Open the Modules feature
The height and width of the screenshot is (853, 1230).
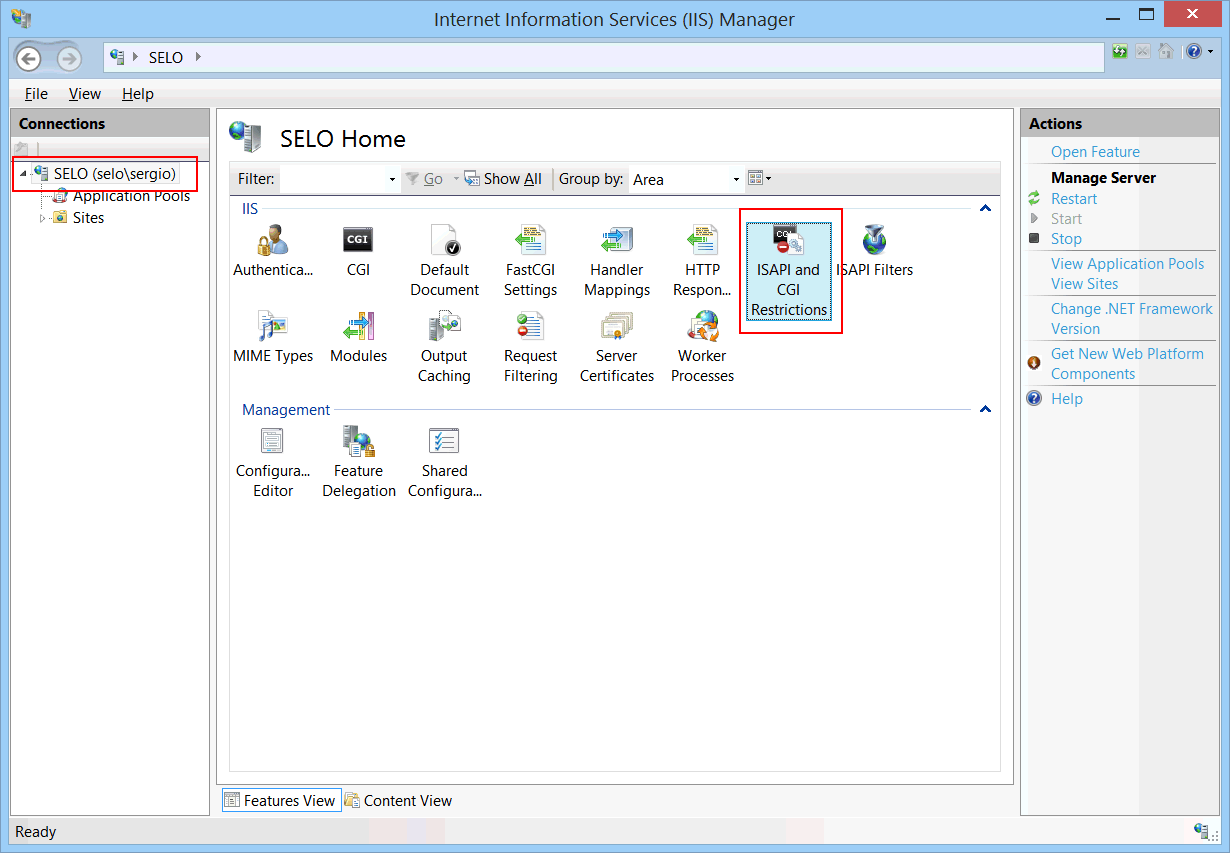point(358,337)
